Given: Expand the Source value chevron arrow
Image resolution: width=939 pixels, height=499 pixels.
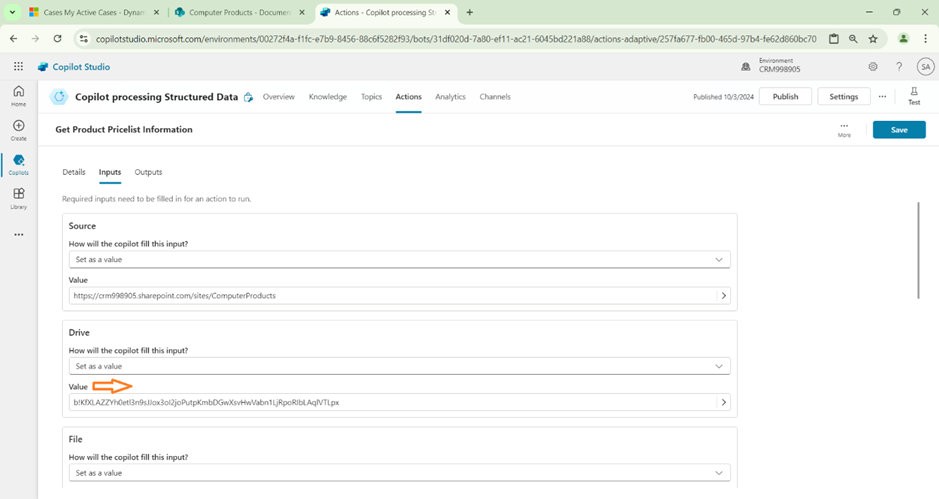Looking at the screenshot, I should (724, 296).
